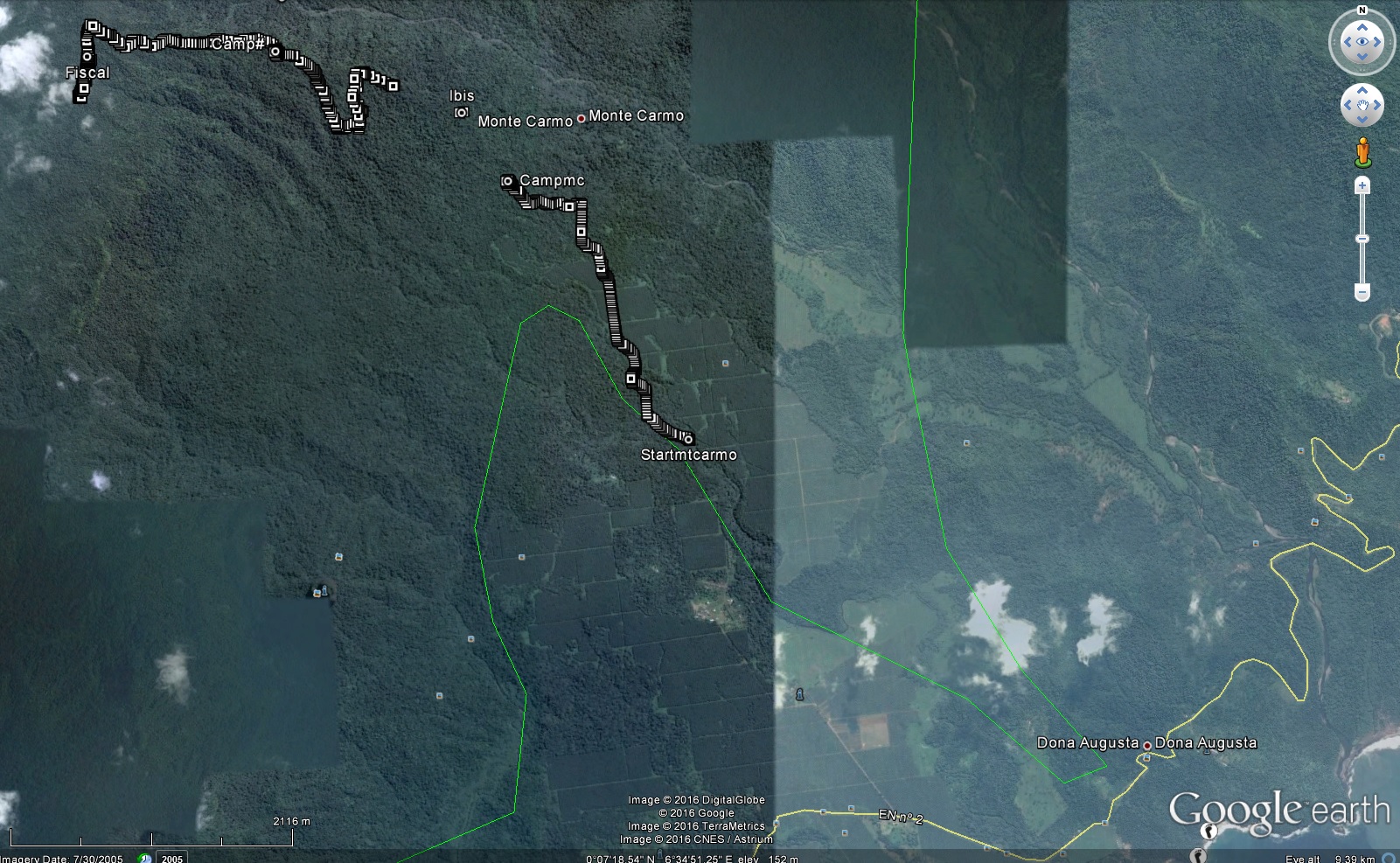Open historical imagery clock icon
This screenshot has width=1400, height=863.
point(145,858)
